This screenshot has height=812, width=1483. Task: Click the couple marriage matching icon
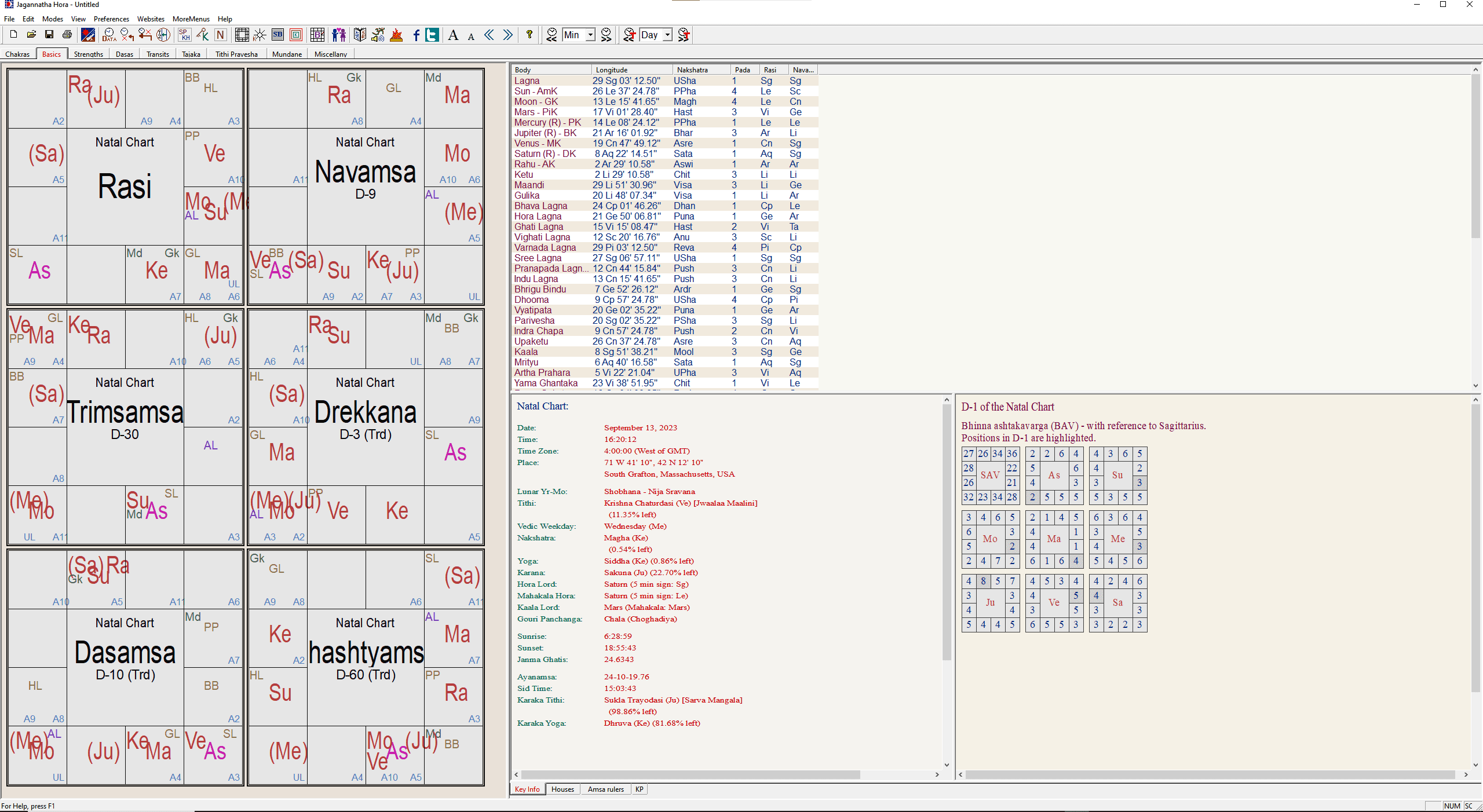pos(339,35)
